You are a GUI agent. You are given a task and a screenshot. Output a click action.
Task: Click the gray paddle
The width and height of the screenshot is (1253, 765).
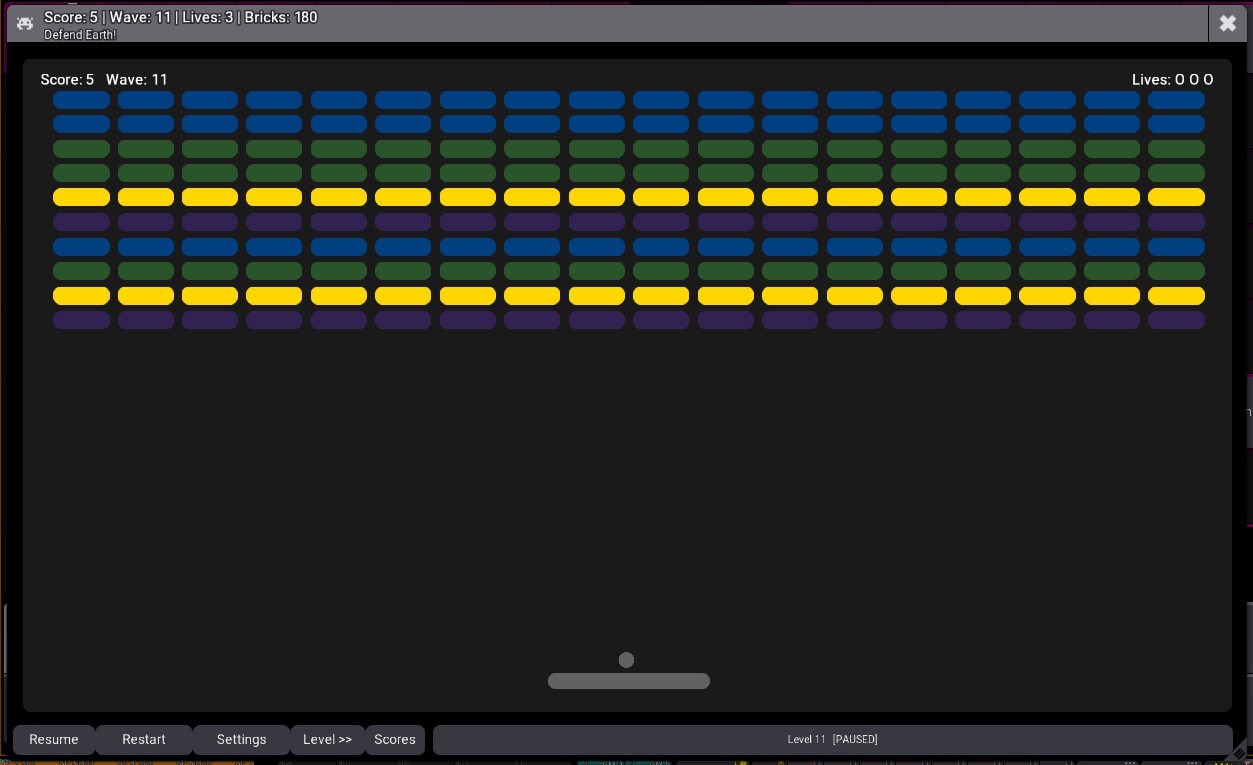[x=628, y=681]
